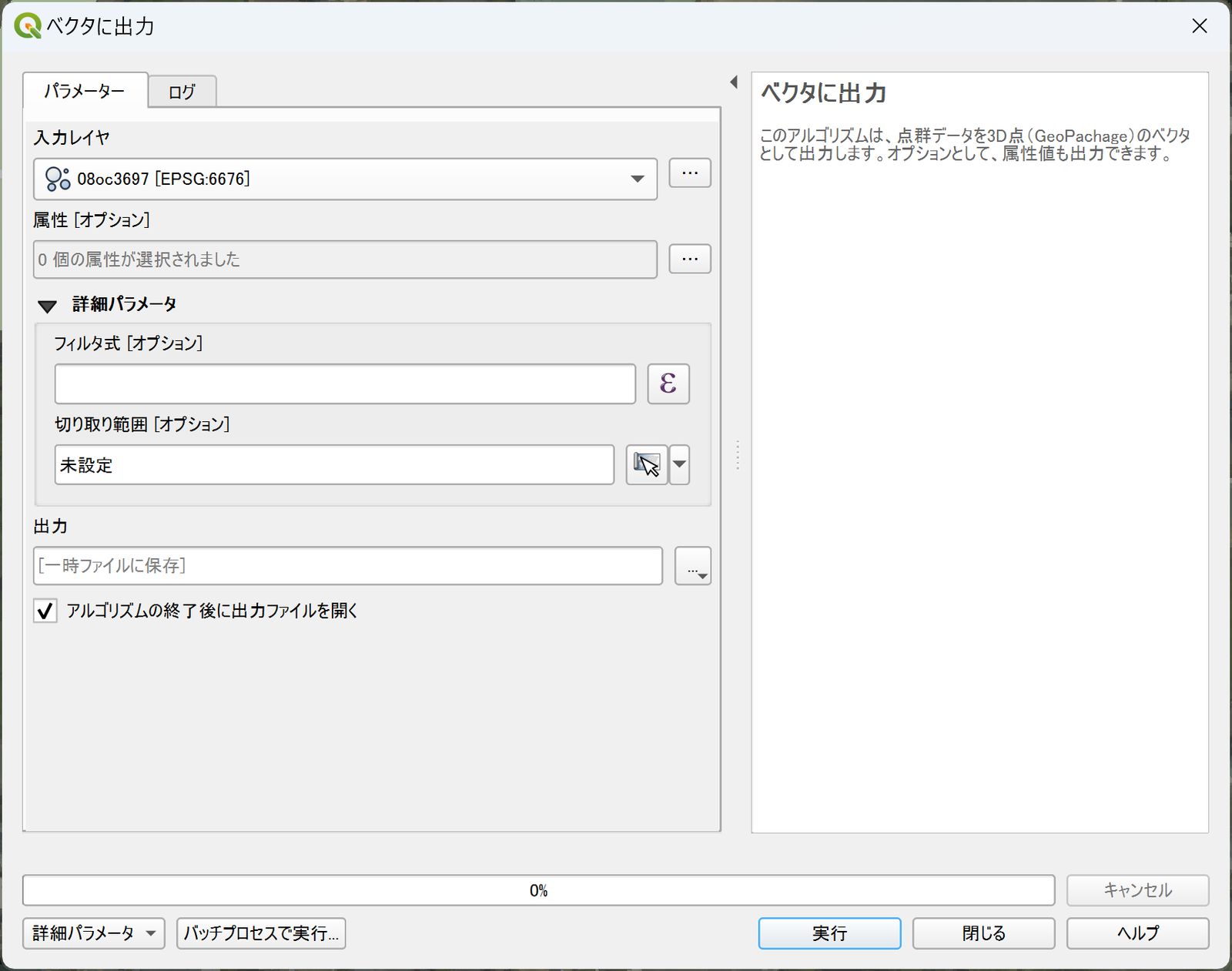Open attribute selection ellipsis button
Screen dimensions: 1232x971
coord(690,259)
